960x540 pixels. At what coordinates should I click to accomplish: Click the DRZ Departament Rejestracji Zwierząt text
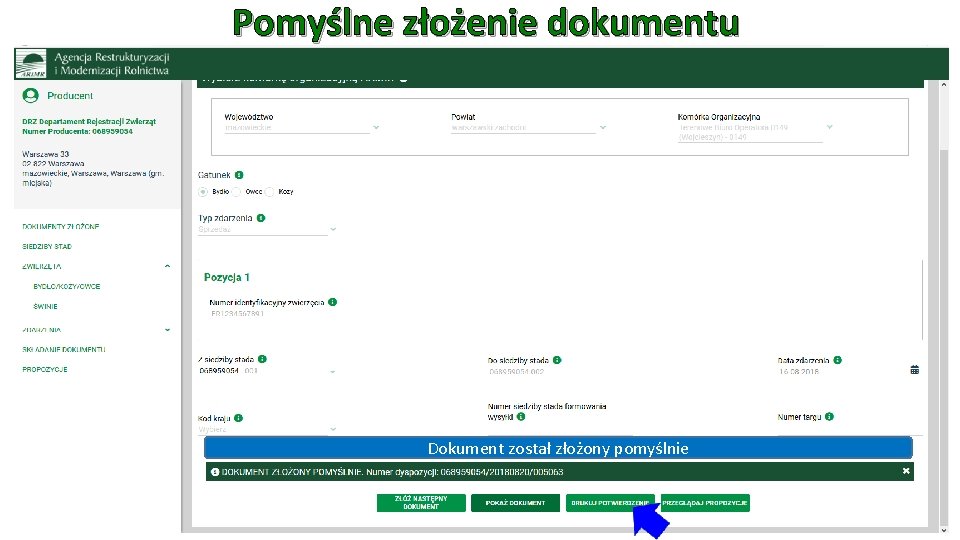click(x=89, y=121)
